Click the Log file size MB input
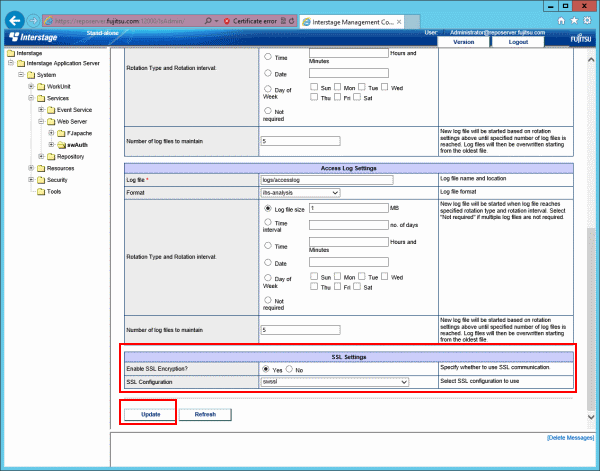The image size is (600, 471). coord(349,208)
